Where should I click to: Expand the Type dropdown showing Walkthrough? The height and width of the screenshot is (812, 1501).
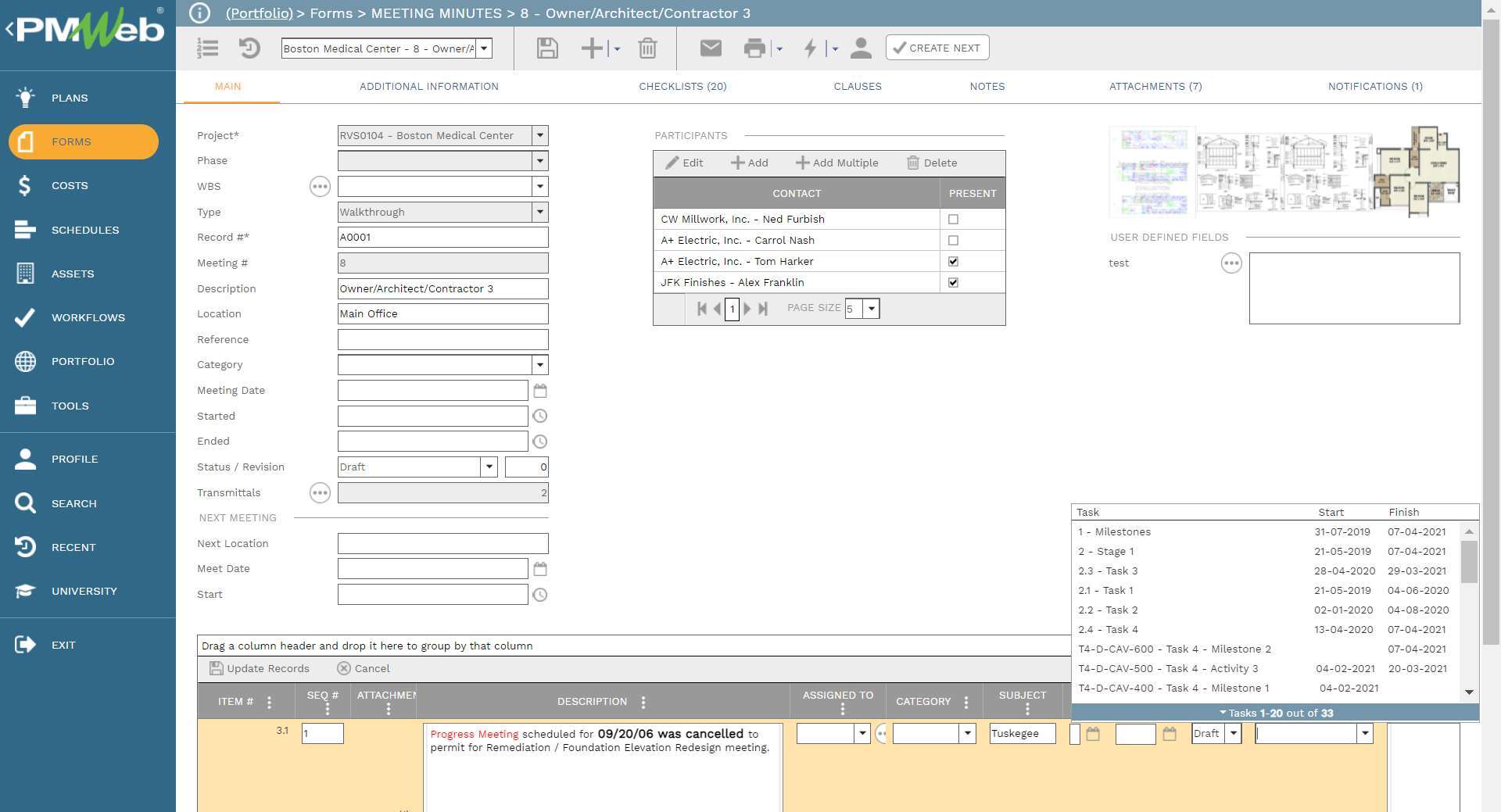point(539,213)
